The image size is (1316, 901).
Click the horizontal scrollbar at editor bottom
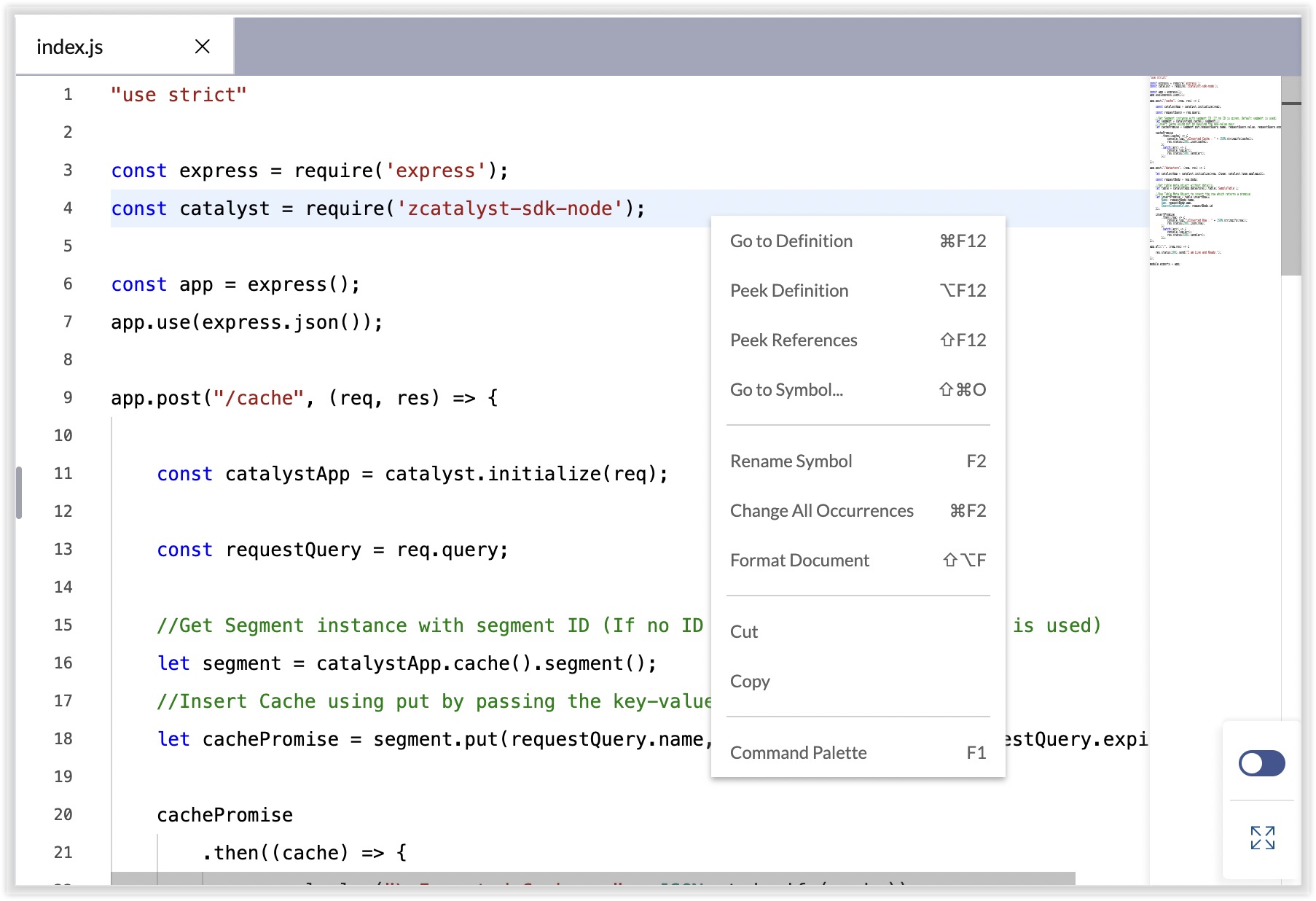(x=592, y=878)
